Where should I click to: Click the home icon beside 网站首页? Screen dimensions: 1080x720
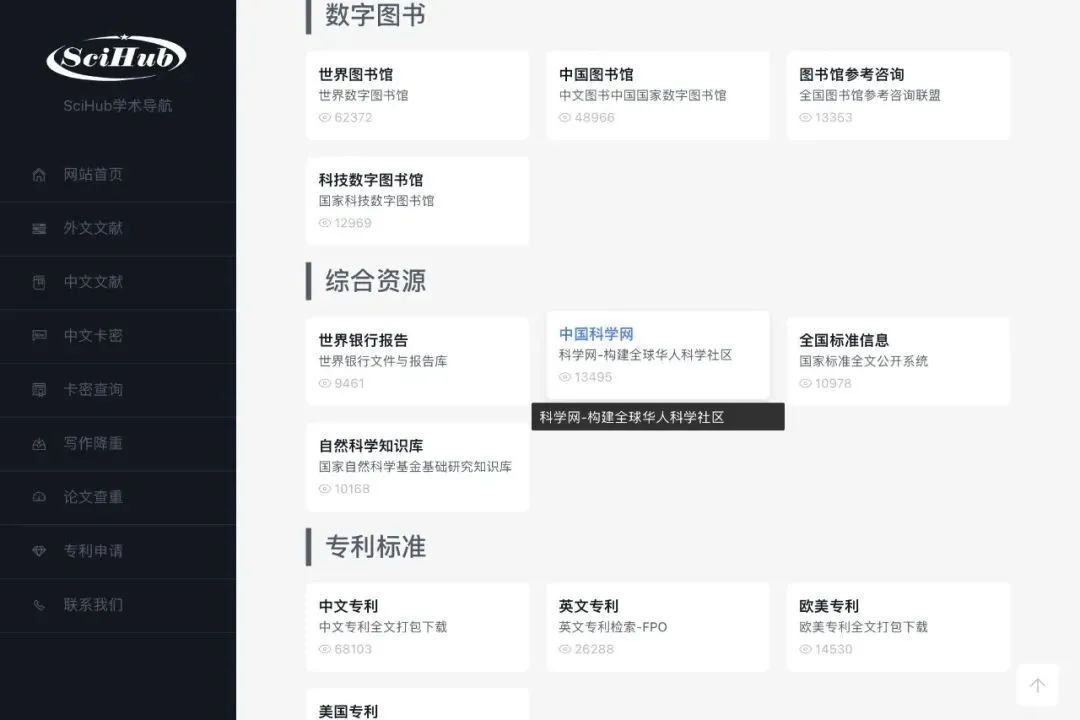39,175
